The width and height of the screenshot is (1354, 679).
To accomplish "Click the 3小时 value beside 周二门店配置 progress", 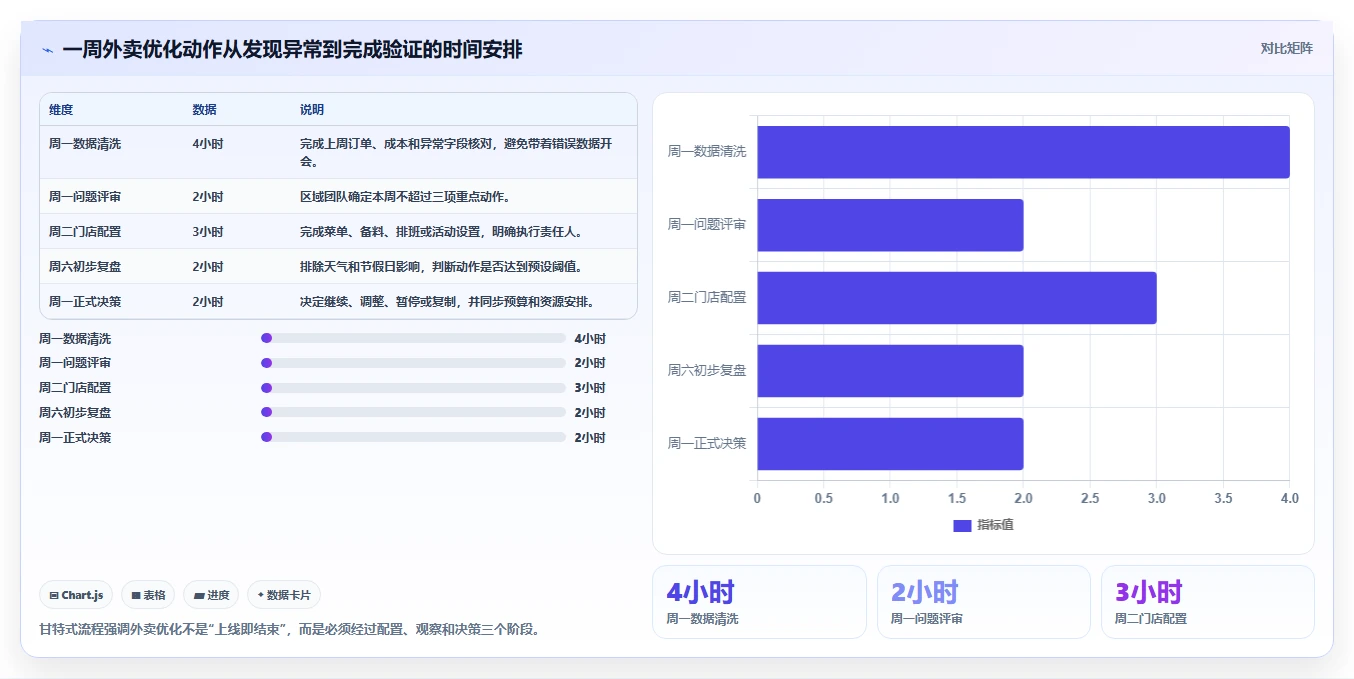I will click(x=590, y=388).
